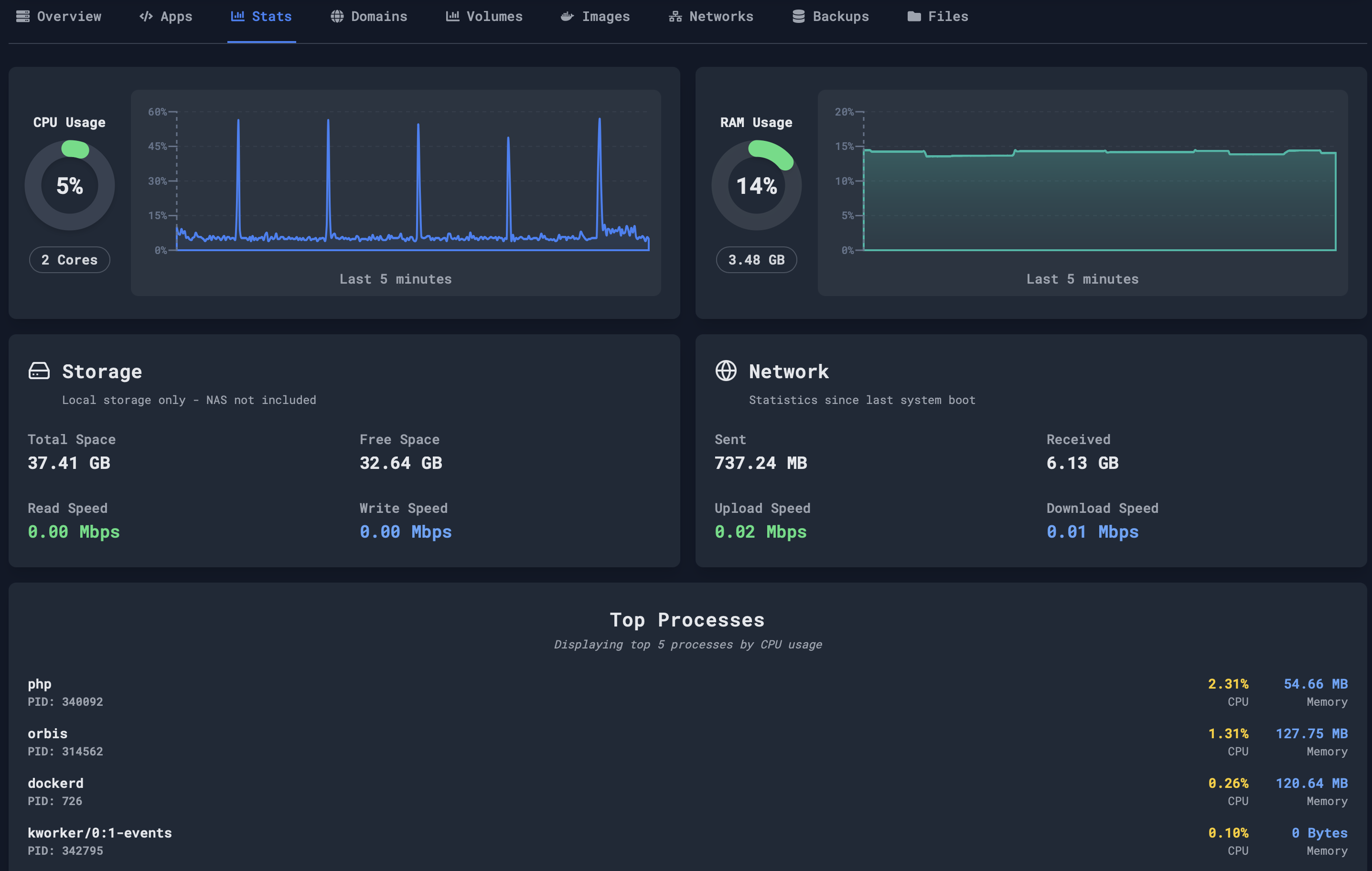The height and width of the screenshot is (871, 1372).
Task: Click orbis memory value 127.75 MB
Action: (x=1312, y=733)
